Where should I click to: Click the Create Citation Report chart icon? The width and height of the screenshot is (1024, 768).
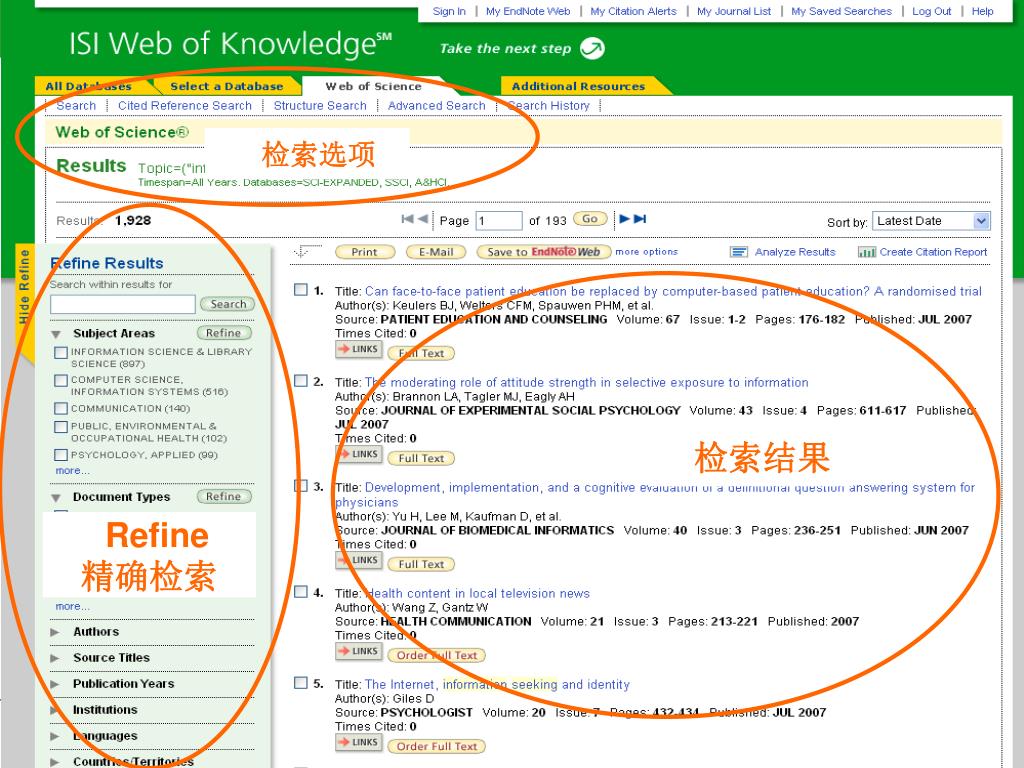tap(867, 252)
